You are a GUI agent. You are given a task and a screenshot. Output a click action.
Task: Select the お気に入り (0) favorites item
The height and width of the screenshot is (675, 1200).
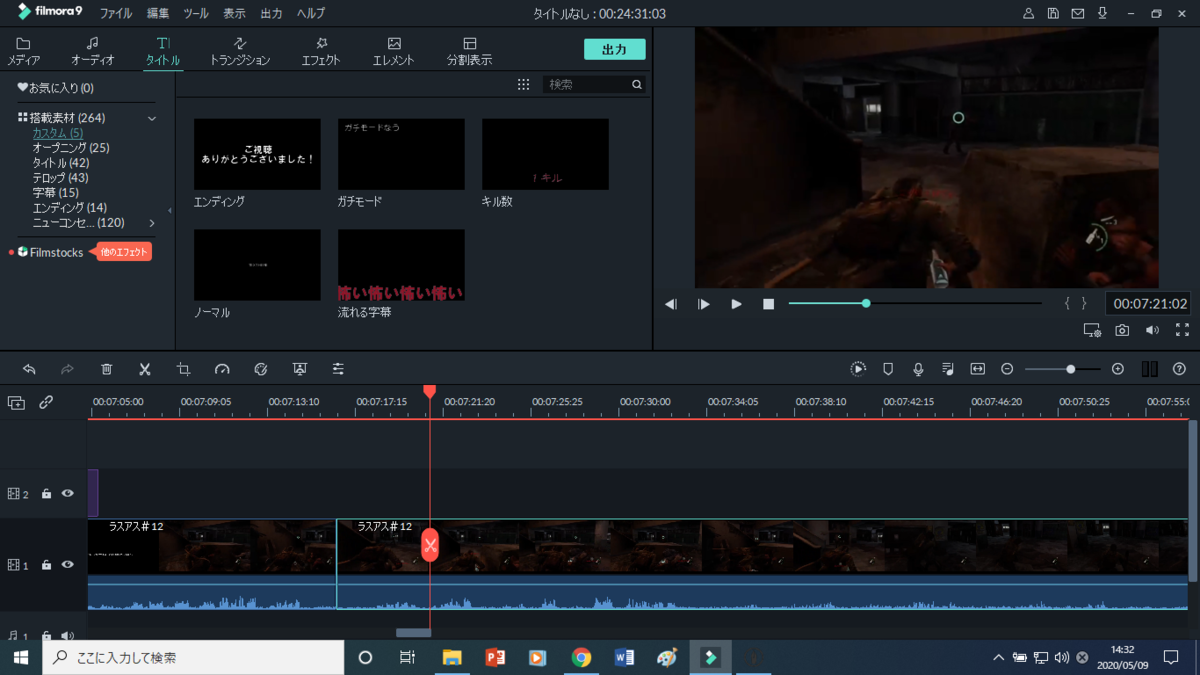56,88
